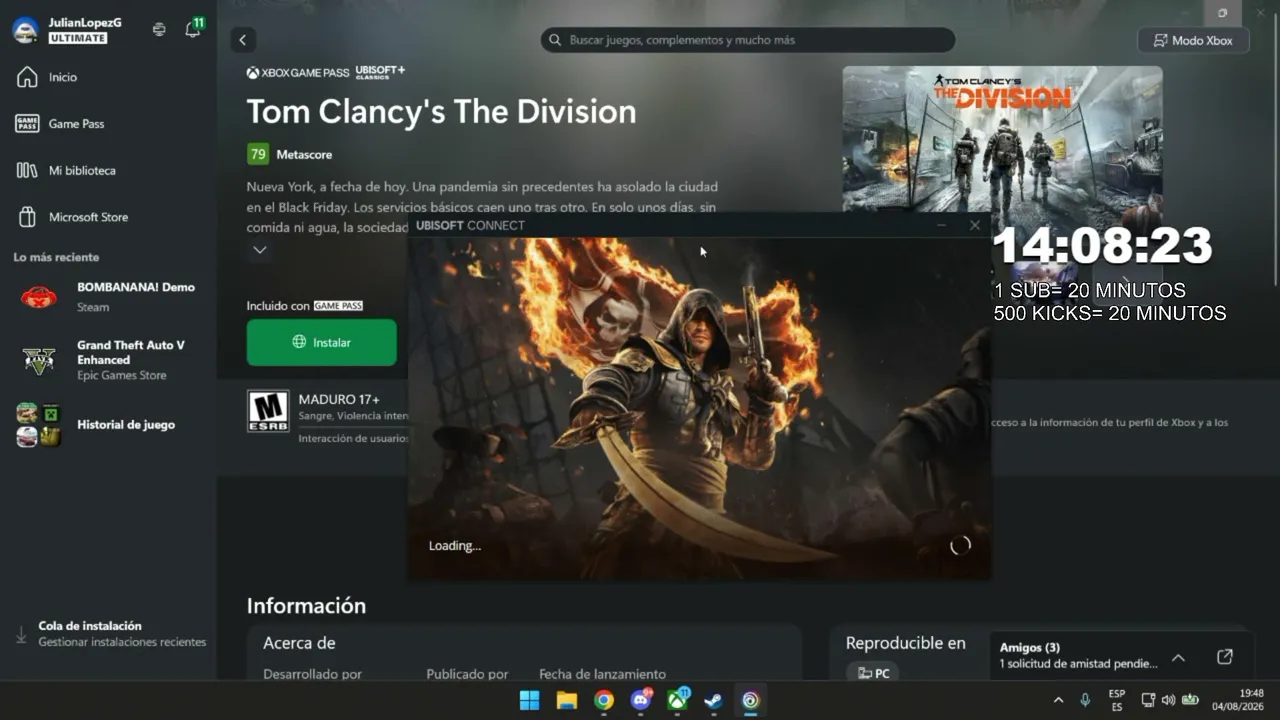The height and width of the screenshot is (720, 1280).
Task: Open the Windows Start menu
Action: (x=530, y=700)
